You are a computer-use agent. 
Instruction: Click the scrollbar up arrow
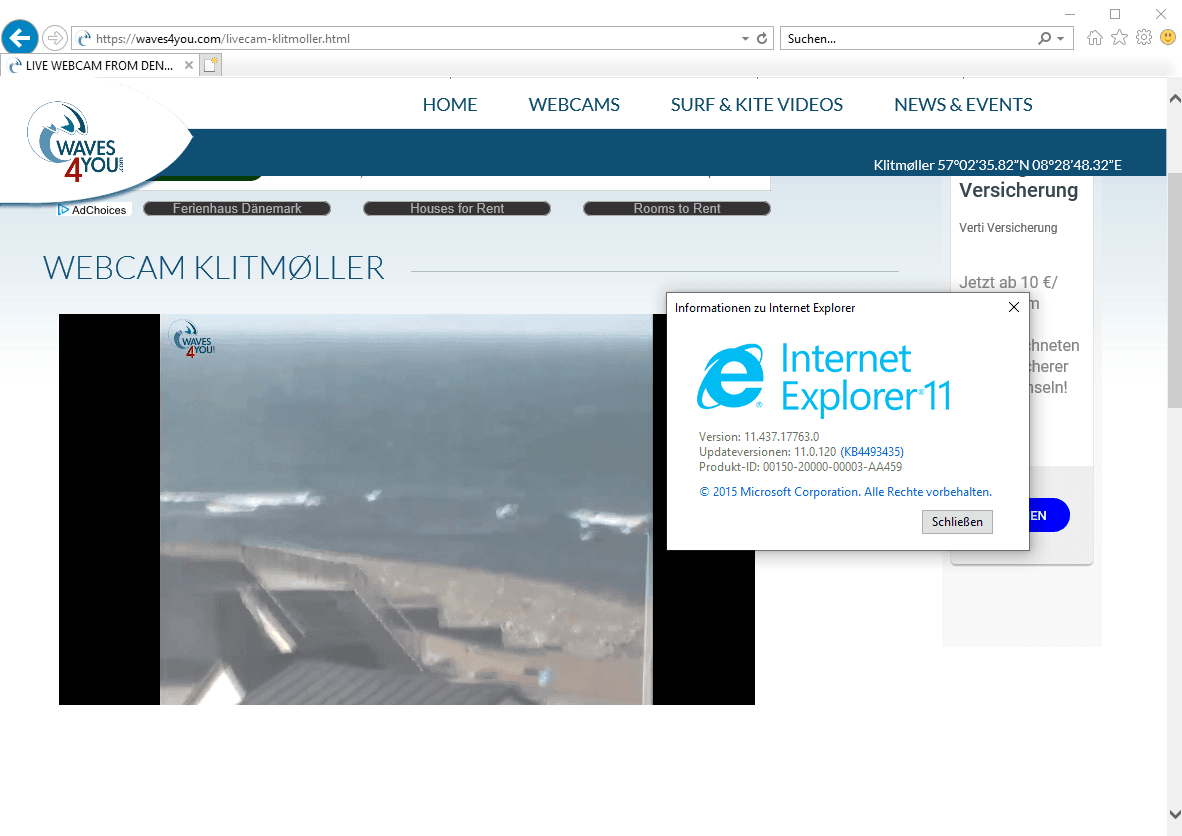(x=1174, y=99)
